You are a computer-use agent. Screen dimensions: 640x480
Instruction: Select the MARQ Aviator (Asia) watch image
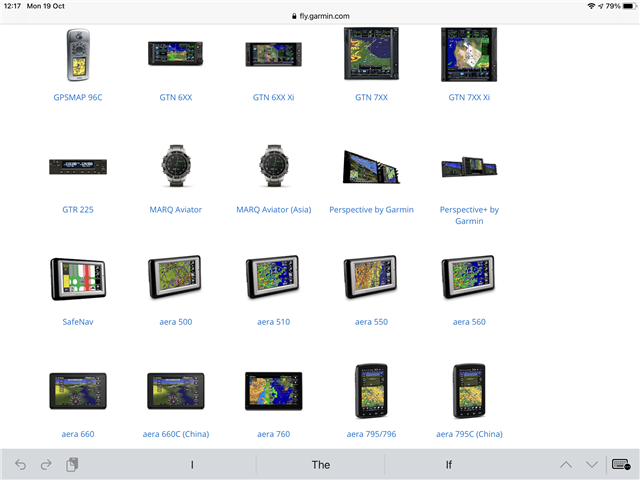coord(274,165)
